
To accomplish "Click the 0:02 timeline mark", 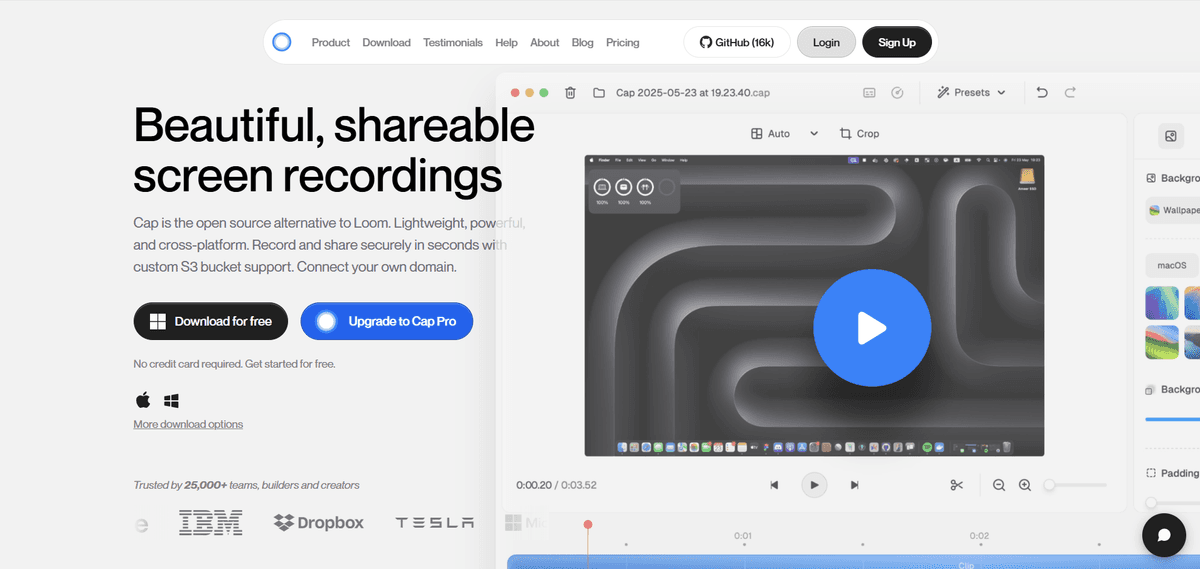I will [979, 535].
